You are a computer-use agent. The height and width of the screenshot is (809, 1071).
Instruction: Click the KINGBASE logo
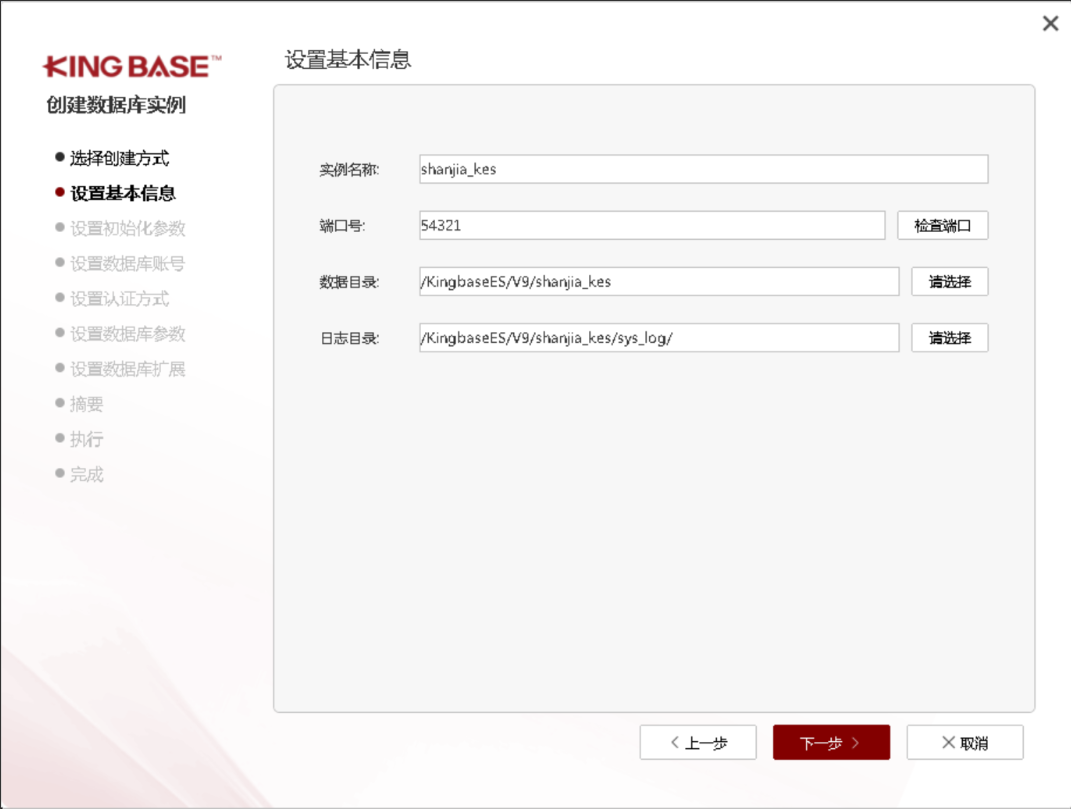pos(132,67)
